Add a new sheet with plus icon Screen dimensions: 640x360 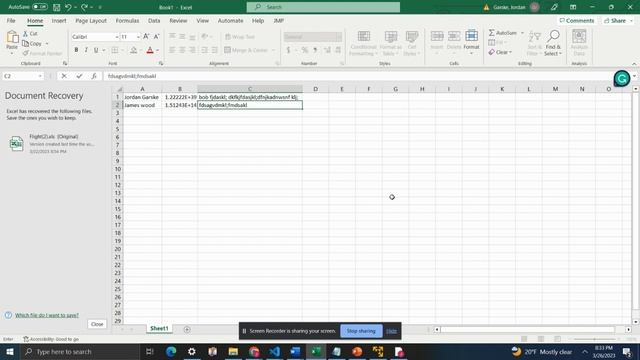[187, 329]
